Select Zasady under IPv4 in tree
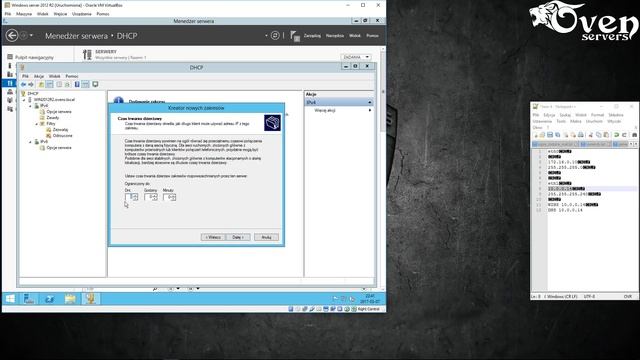This screenshot has height=360, width=640. point(53,118)
